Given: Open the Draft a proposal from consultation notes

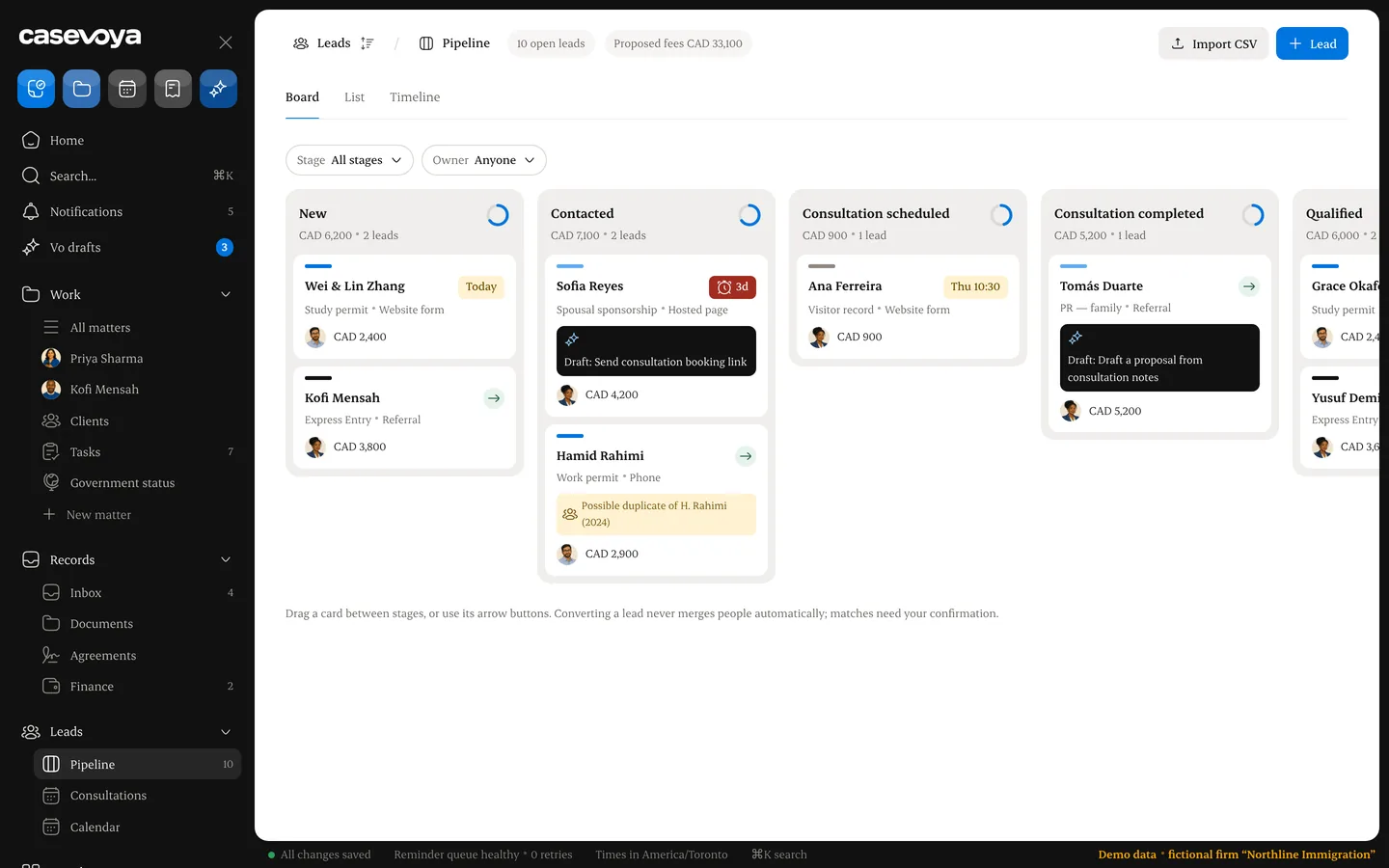Looking at the screenshot, I should click(1159, 358).
